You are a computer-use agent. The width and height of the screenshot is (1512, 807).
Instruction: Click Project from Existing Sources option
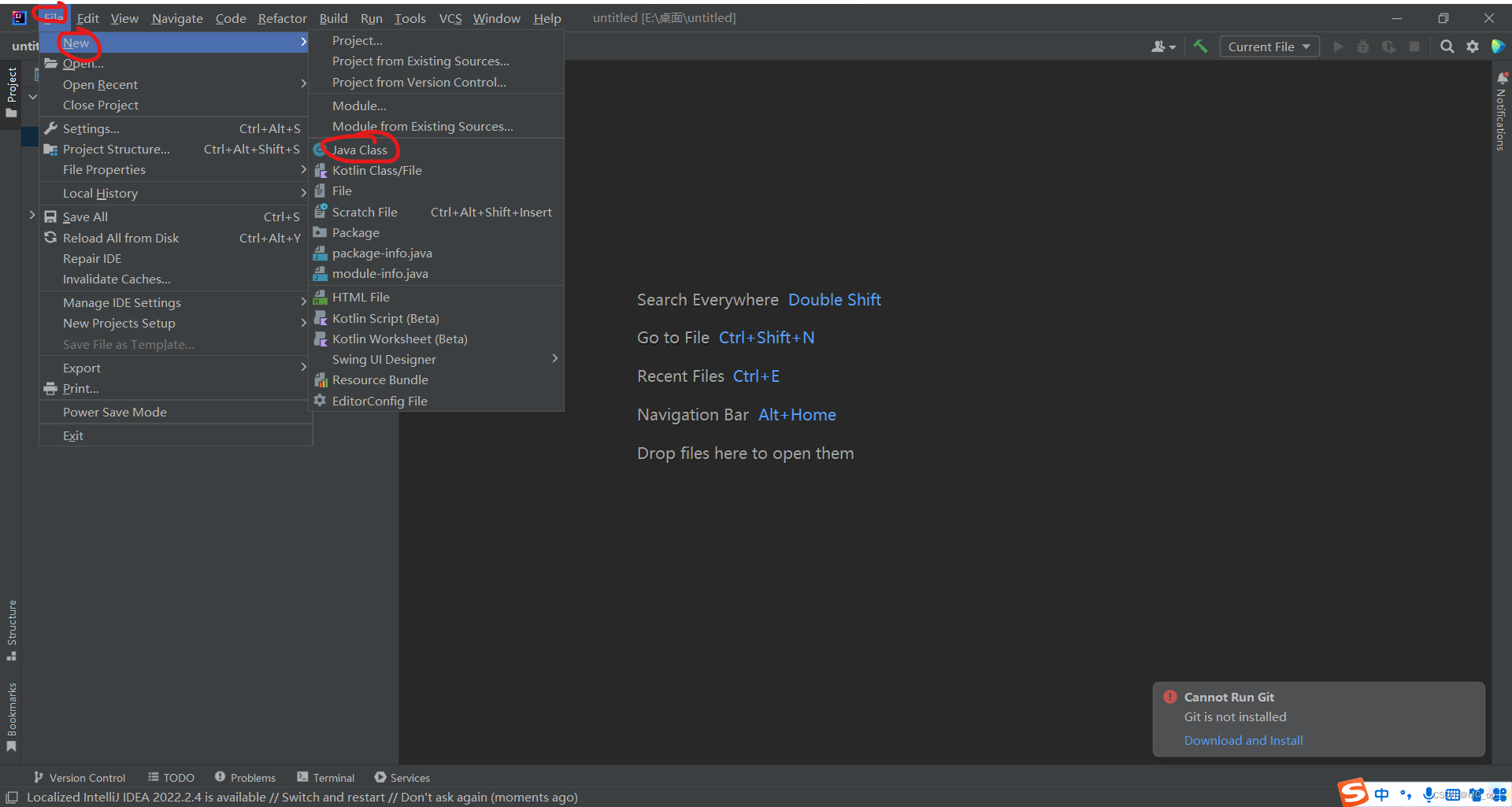(x=420, y=61)
